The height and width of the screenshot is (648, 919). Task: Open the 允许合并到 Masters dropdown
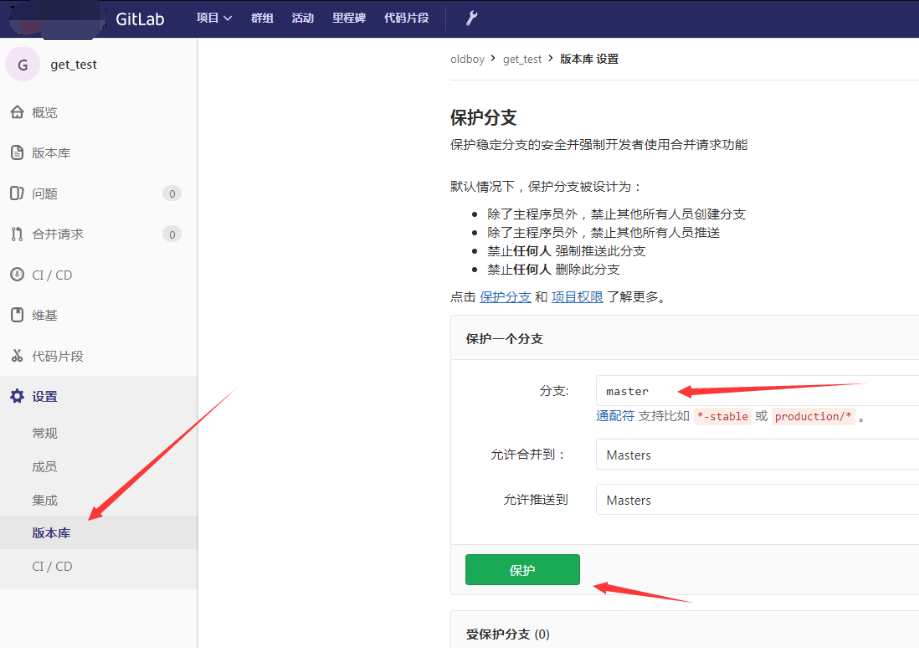point(756,455)
